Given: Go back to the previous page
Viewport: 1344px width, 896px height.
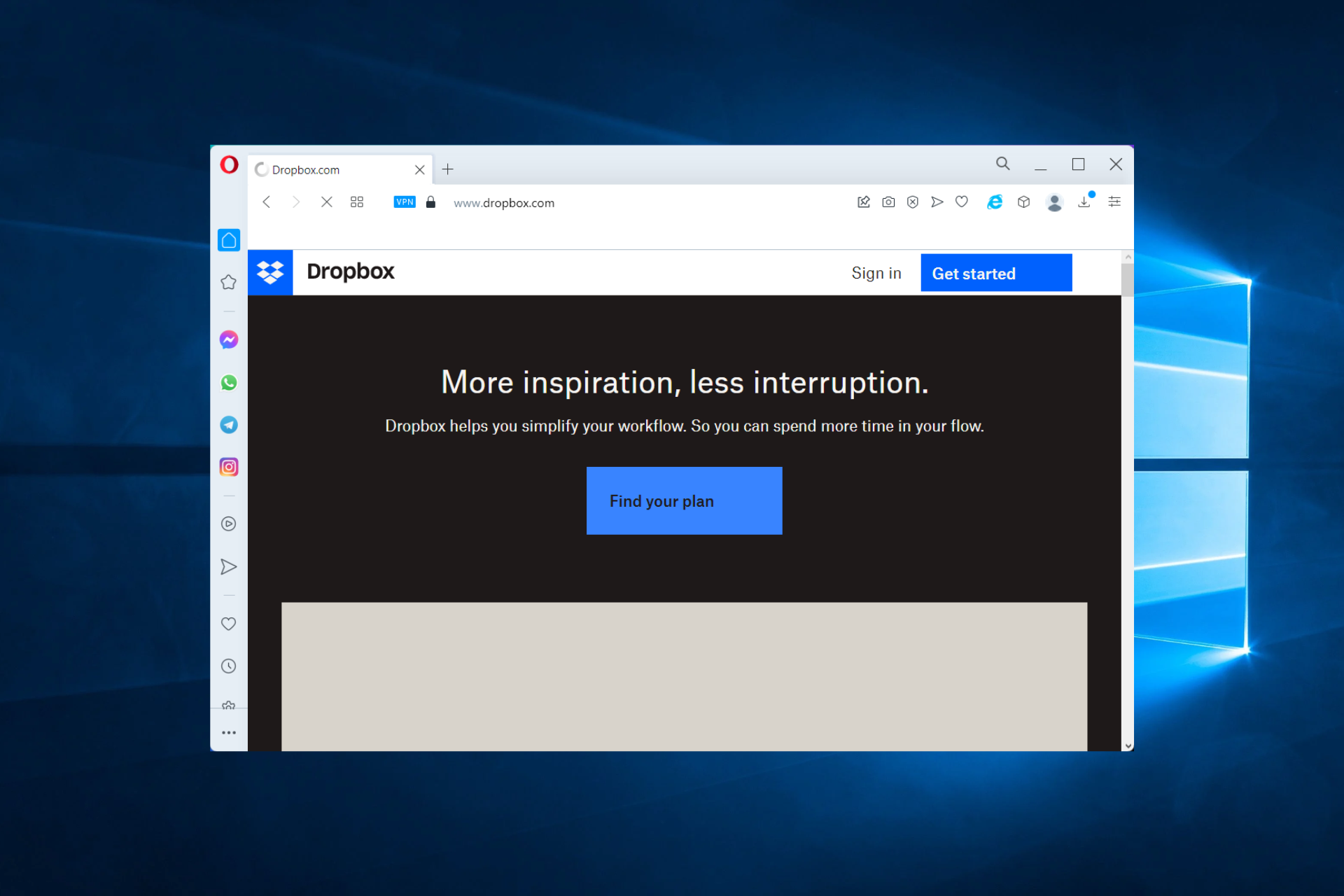Looking at the screenshot, I should click(x=267, y=202).
